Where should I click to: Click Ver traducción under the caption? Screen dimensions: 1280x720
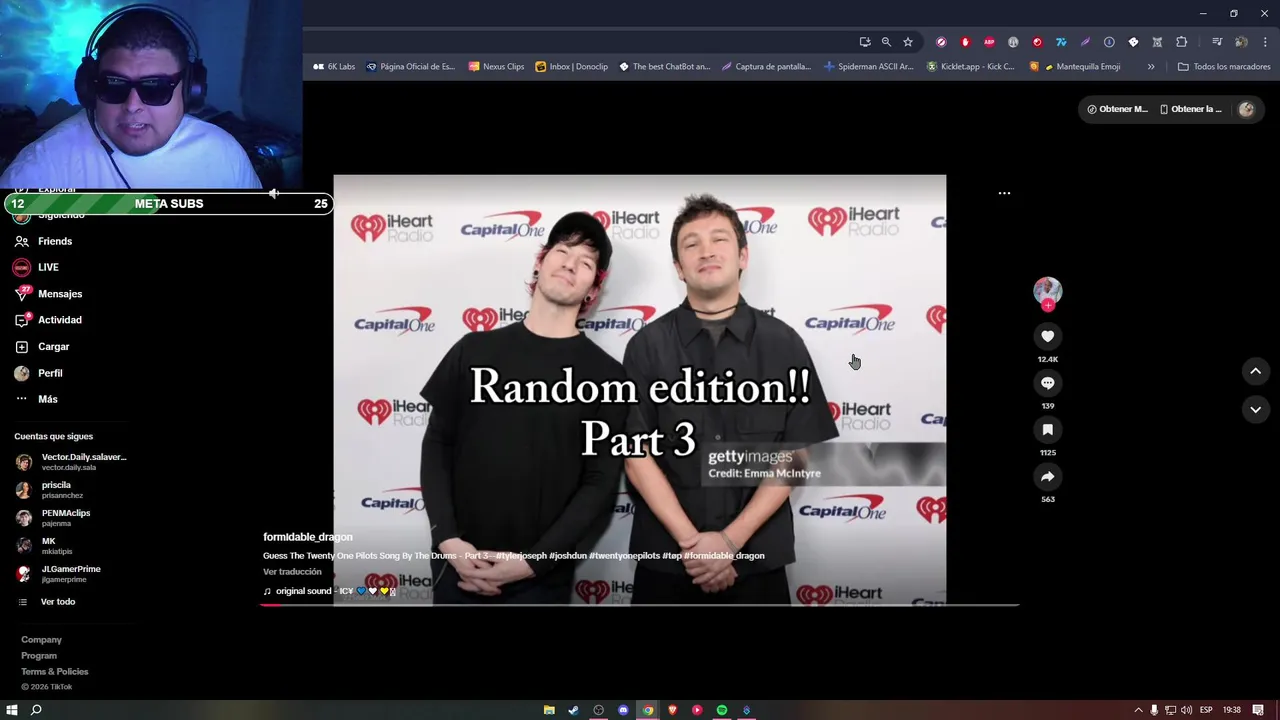coord(292,572)
